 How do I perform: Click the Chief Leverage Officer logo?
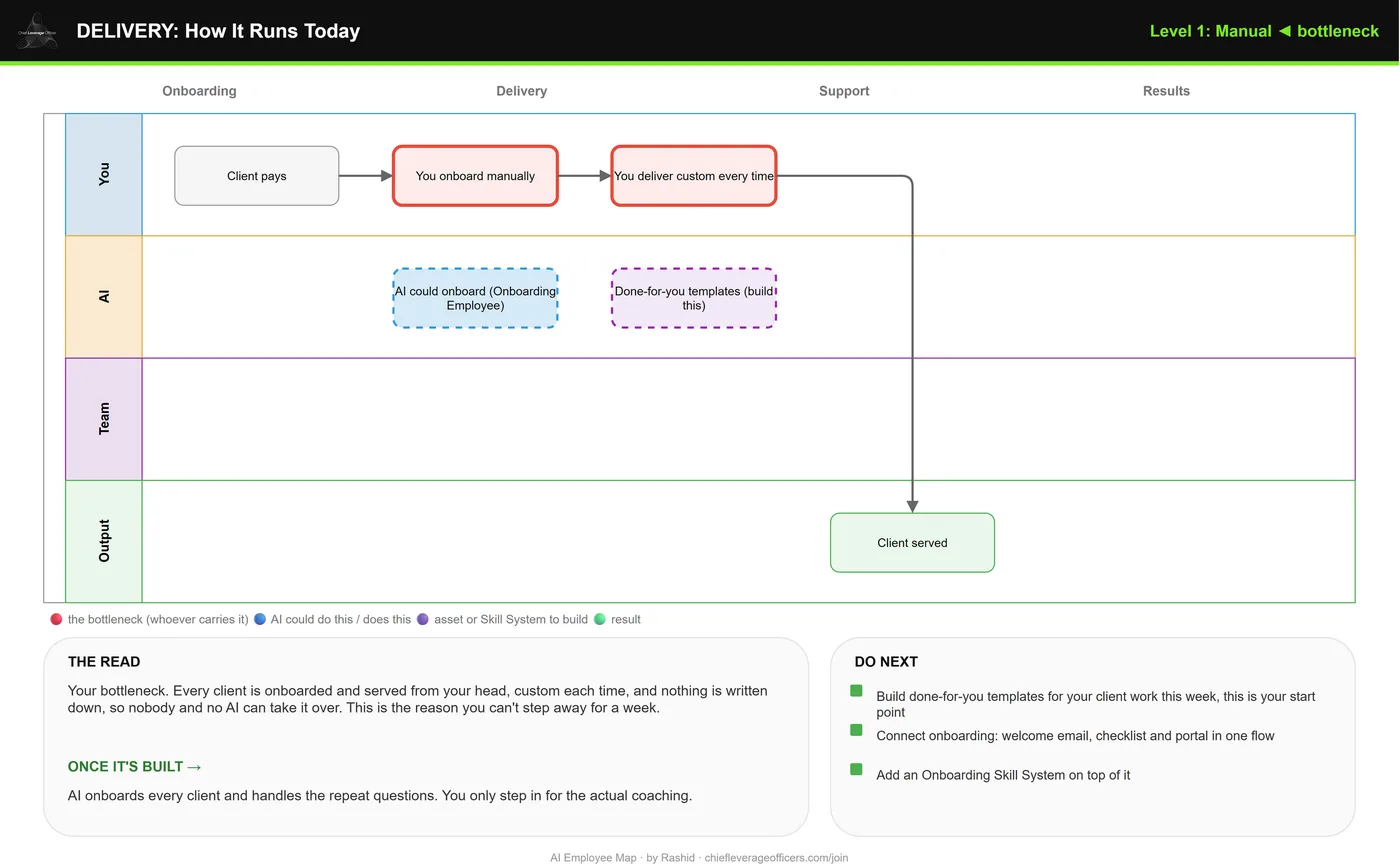[x=37, y=31]
